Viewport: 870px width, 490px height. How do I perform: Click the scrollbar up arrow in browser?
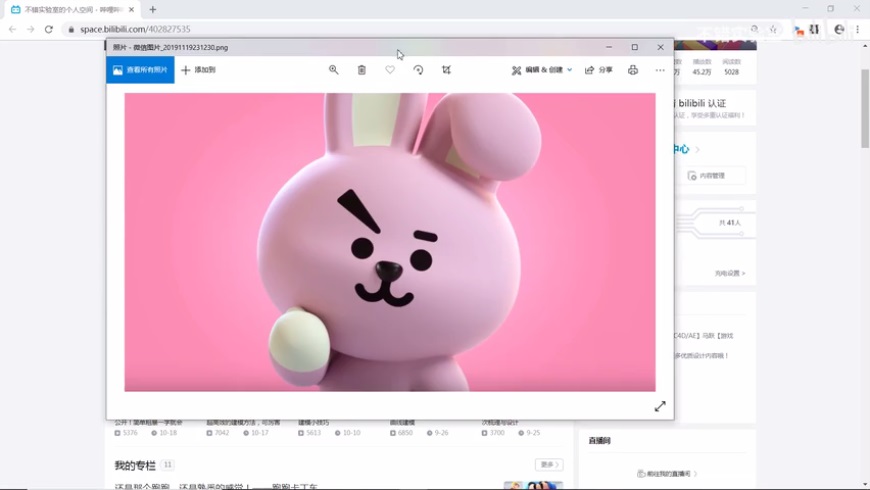[x=864, y=44]
